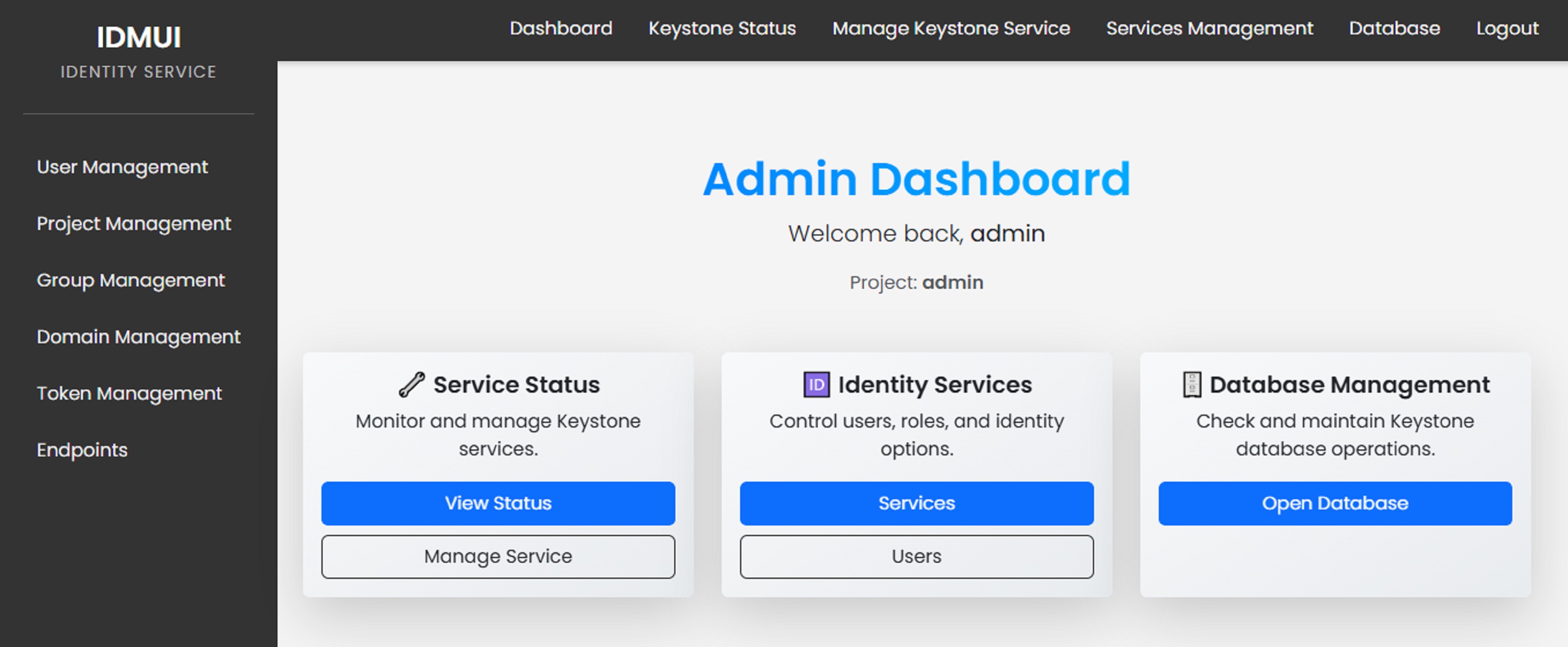Click the blue Services button
The image size is (1568, 647).
point(917,503)
